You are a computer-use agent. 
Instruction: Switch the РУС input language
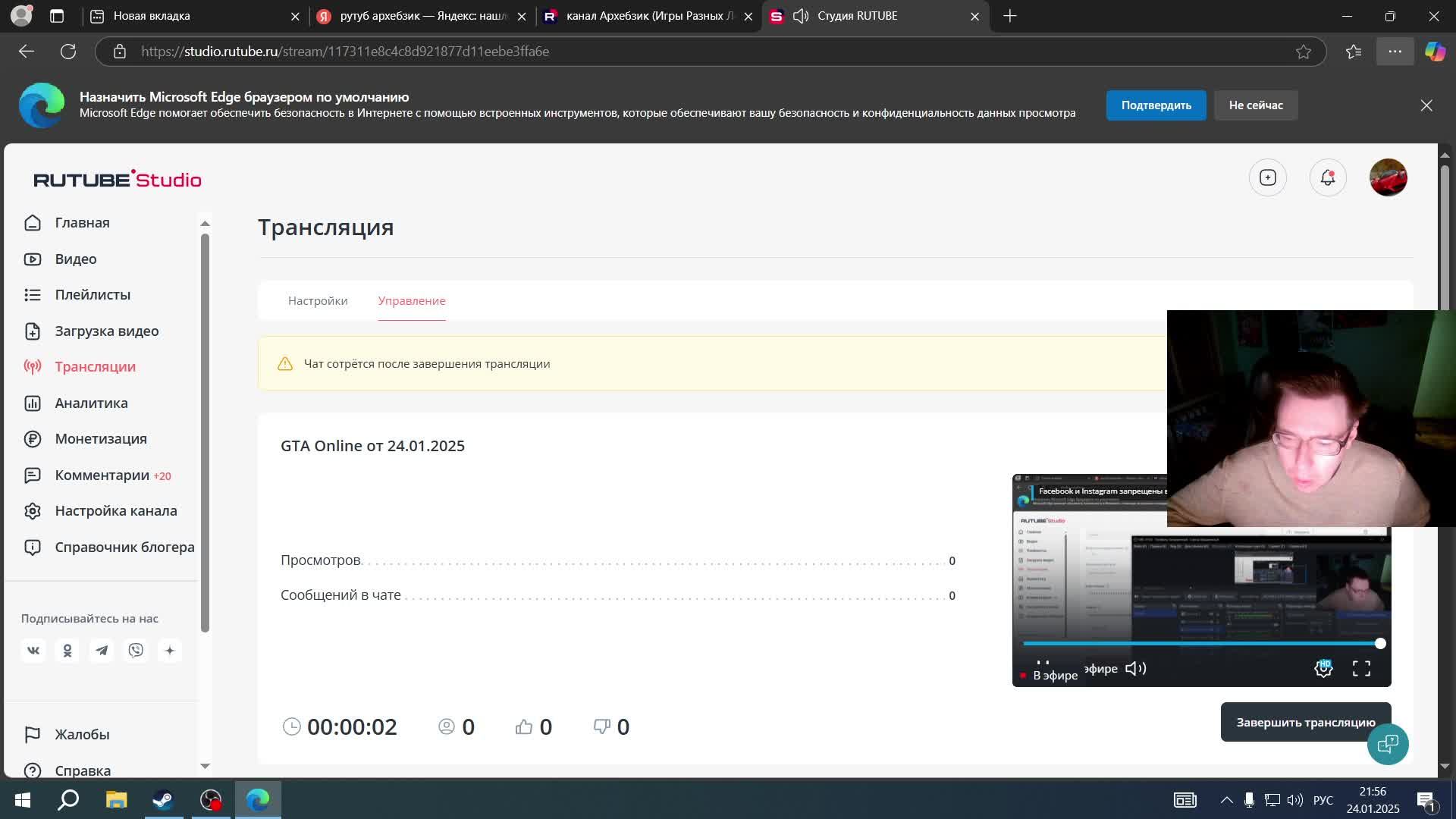pyautogui.click(x=1323, y=800)
